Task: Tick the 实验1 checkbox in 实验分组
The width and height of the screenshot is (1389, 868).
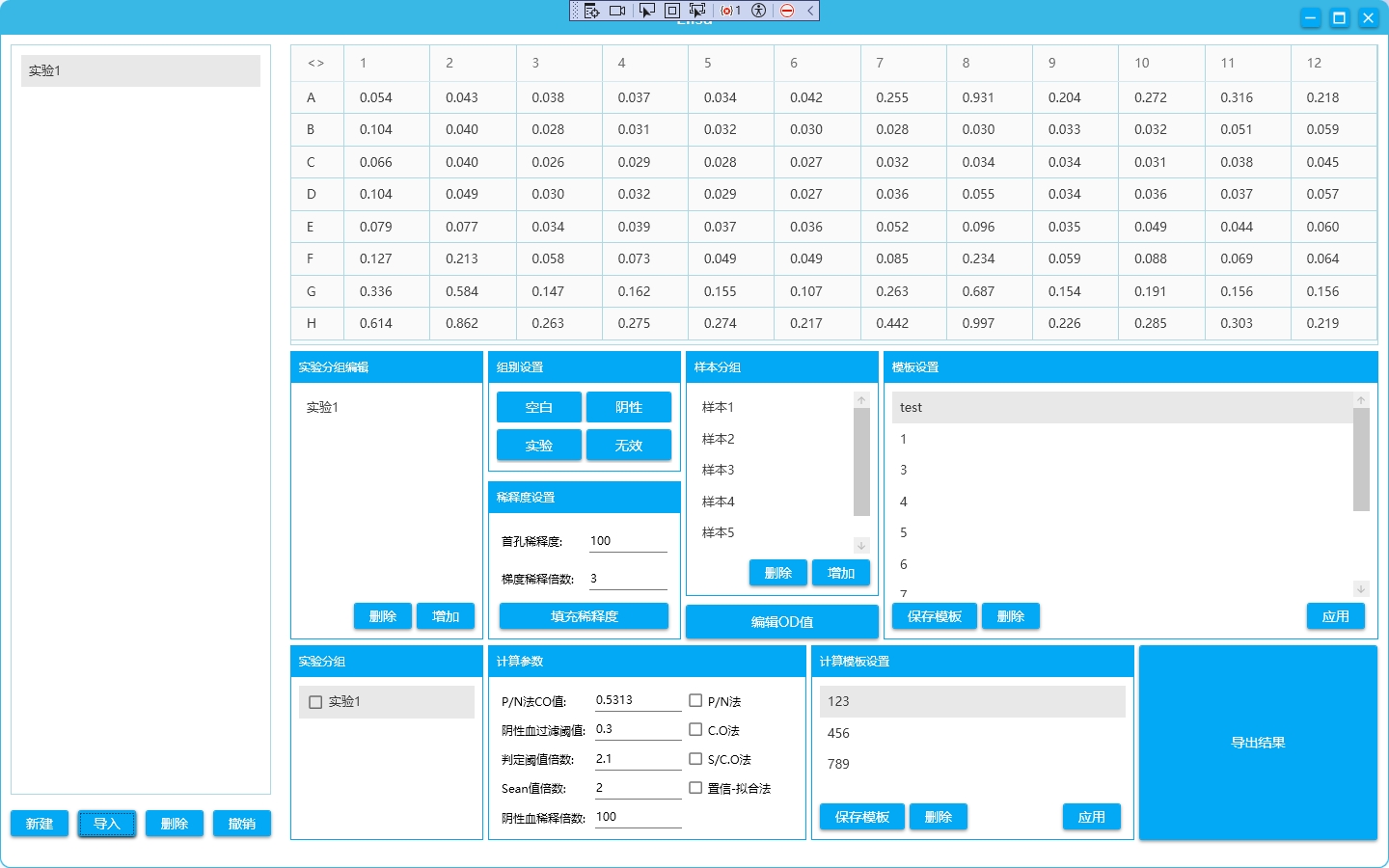Action: pyautogui.click(x=315, y=702)
